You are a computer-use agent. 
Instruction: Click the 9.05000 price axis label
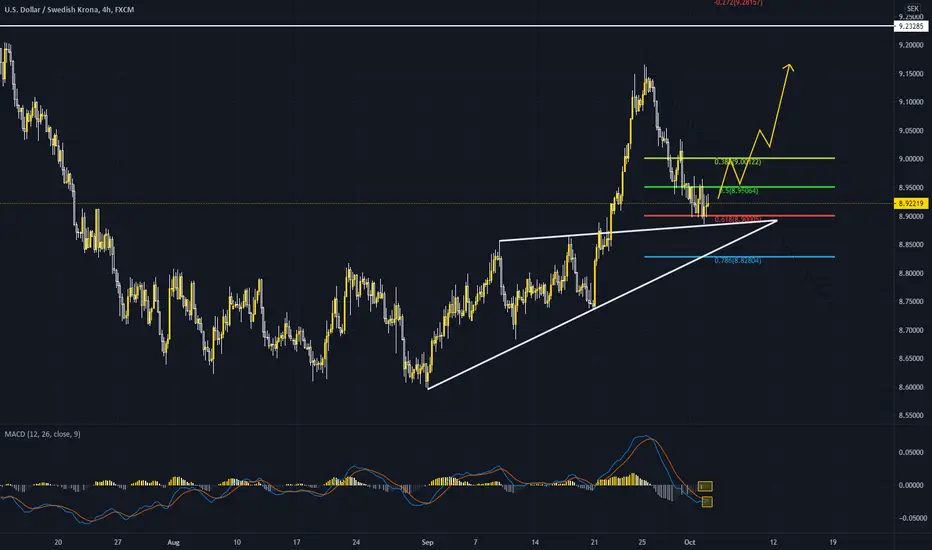(x=911, y=131)
